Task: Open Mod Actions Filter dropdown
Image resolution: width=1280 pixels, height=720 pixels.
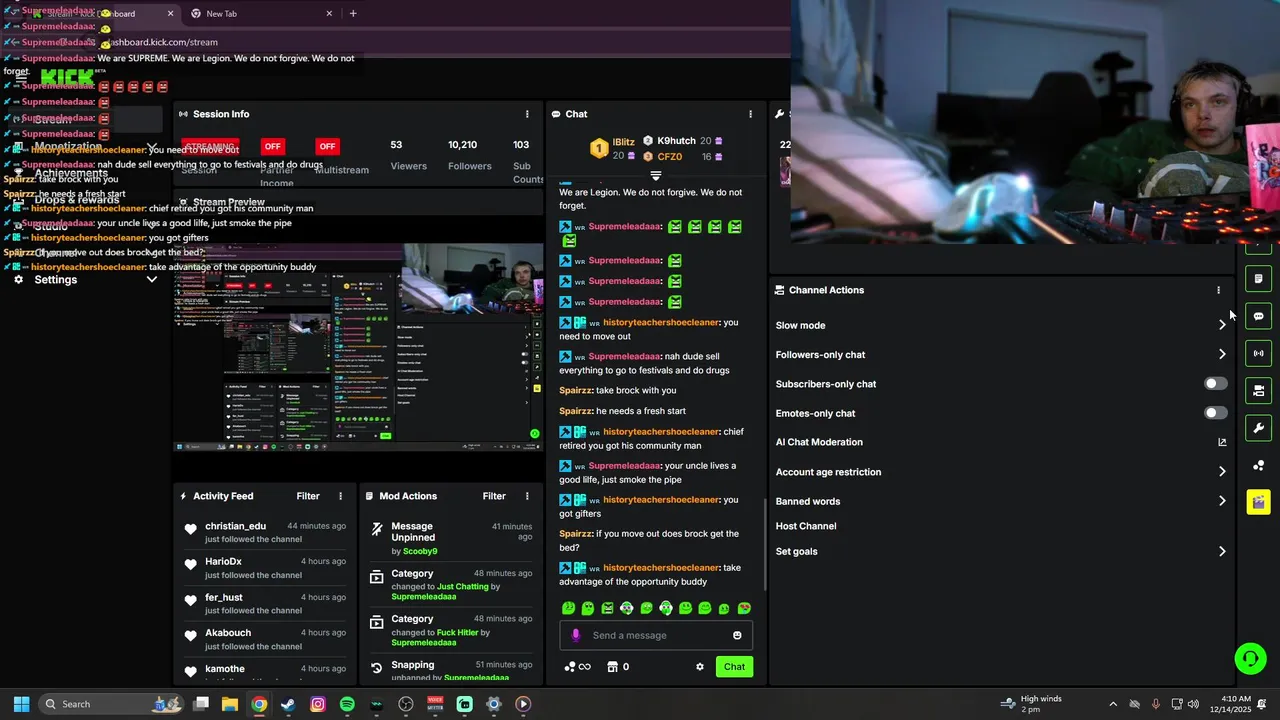Action: point(494,496)
